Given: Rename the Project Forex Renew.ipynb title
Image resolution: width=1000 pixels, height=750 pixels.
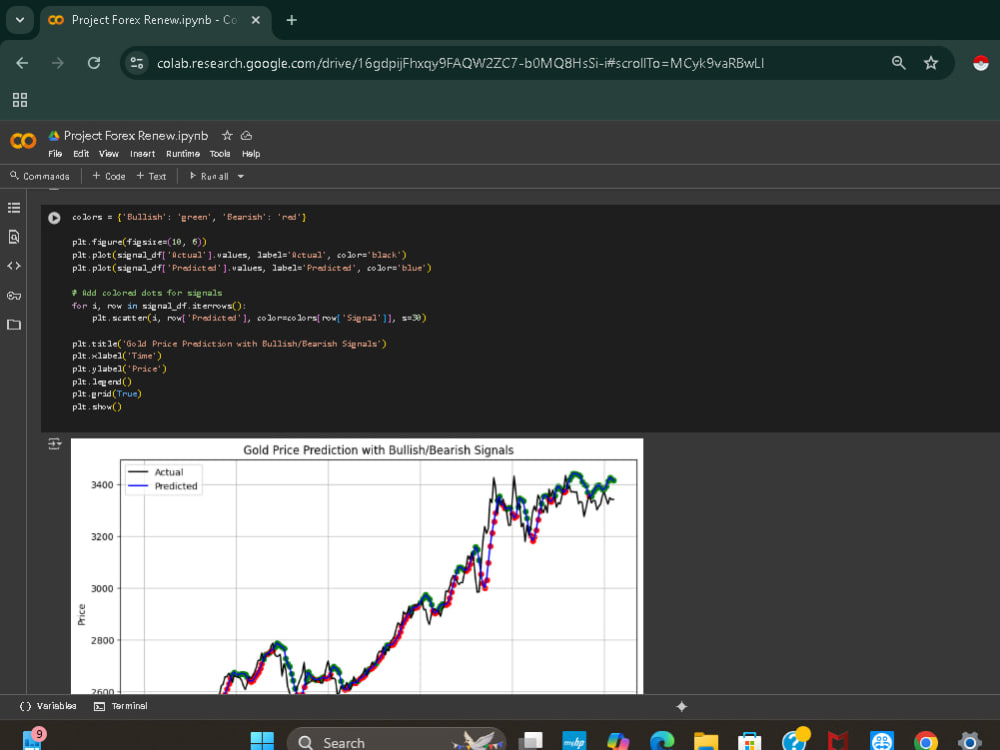Looking at the screenshot, I should (136, 135).
